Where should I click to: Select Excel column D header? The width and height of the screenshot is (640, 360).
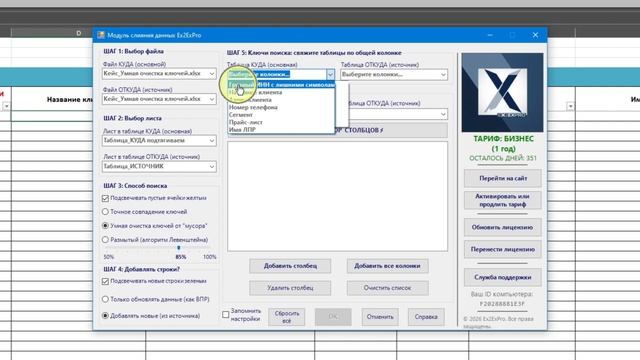tap(78, 33)
